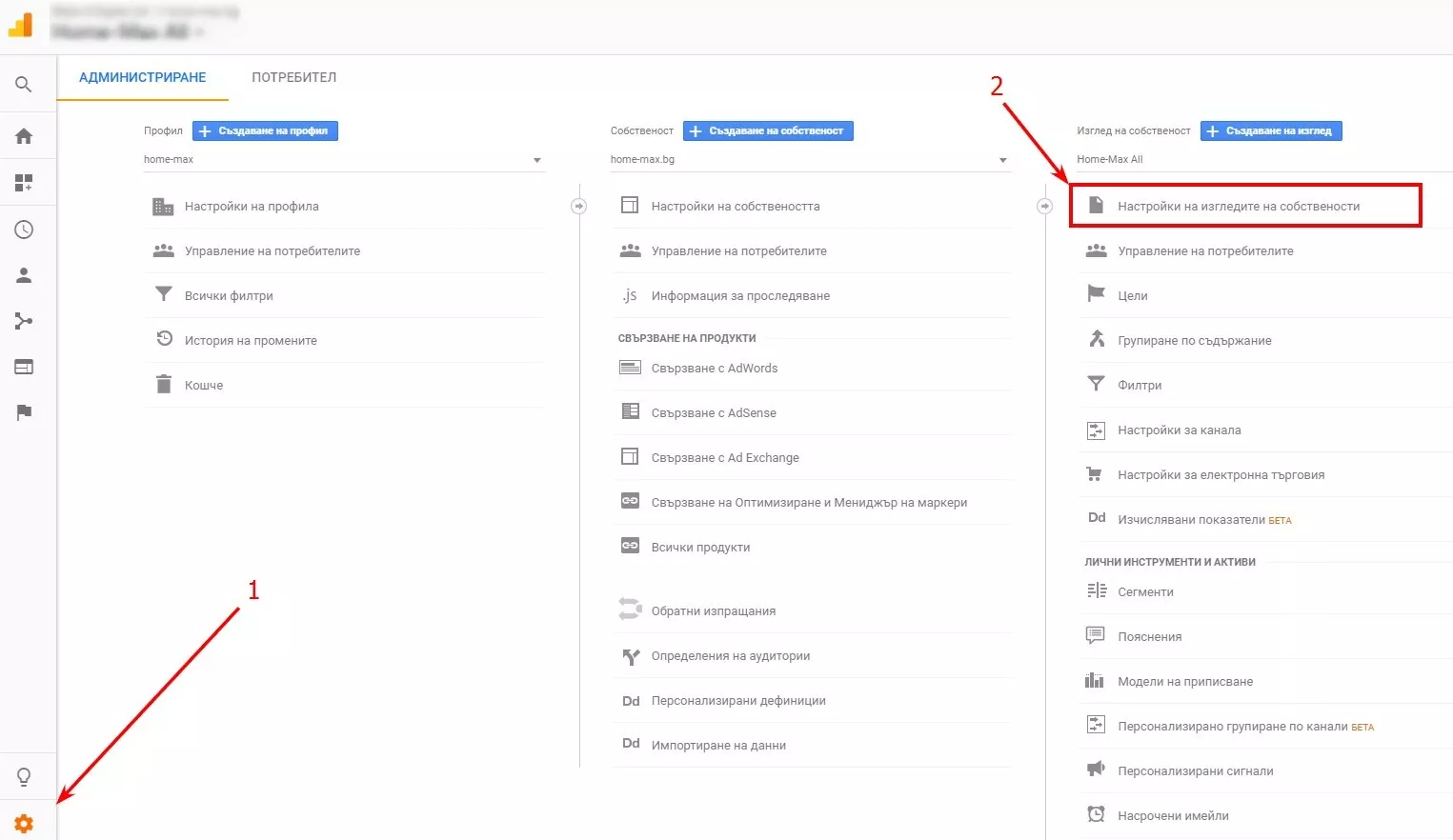Click Създаване на профил button
Viewport: 1453px width, 840px height.
pyautogui.click(x=265, y=130)
